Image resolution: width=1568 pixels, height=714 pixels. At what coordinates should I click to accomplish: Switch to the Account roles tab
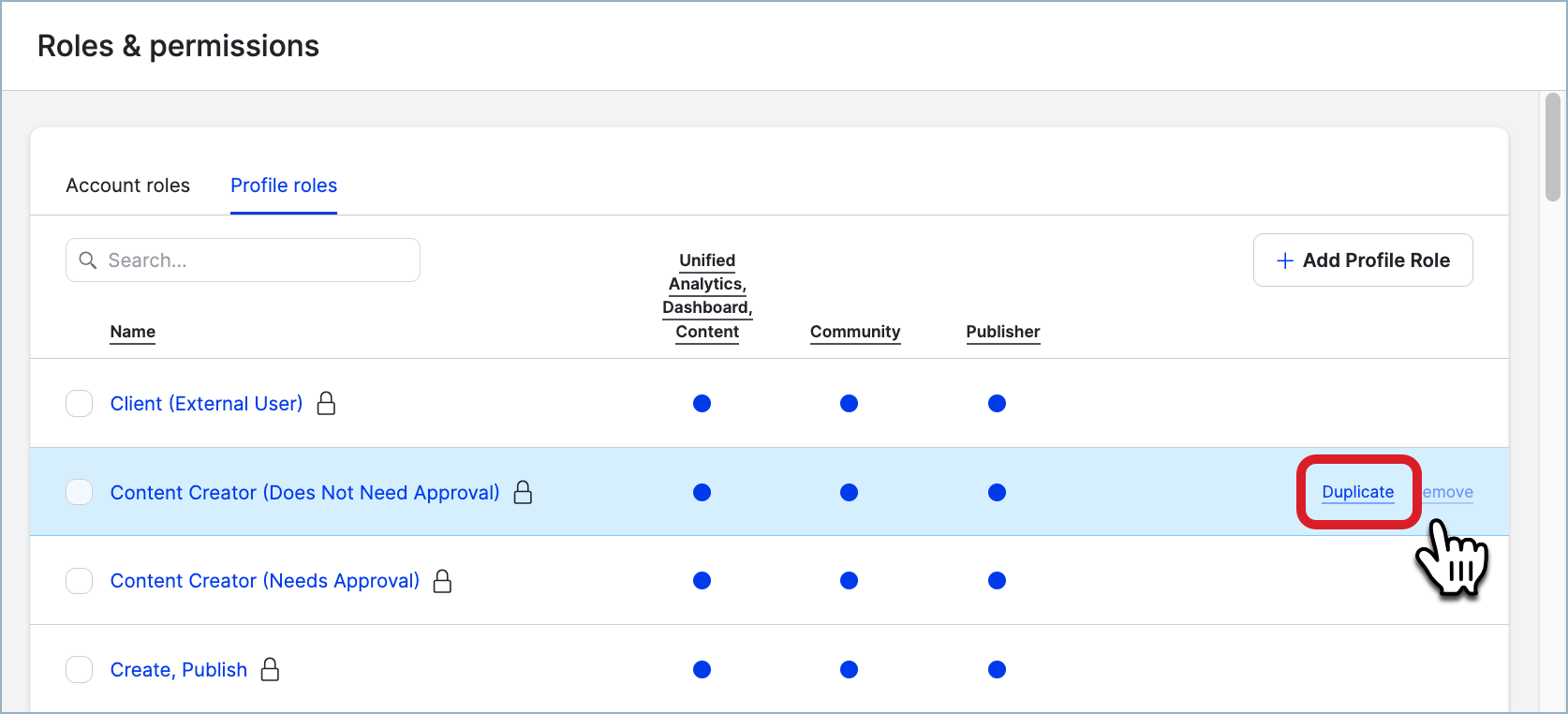(x=127, y=186)
